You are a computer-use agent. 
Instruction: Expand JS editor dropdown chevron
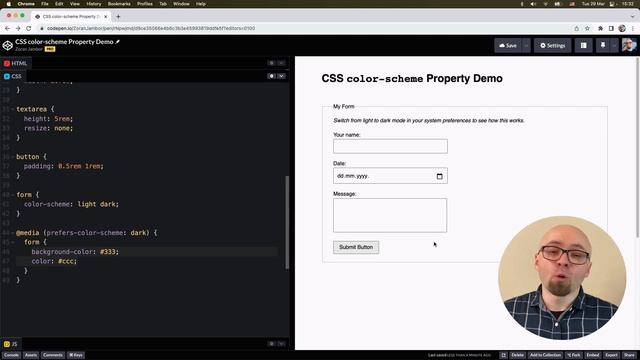(x=281, y=344)
